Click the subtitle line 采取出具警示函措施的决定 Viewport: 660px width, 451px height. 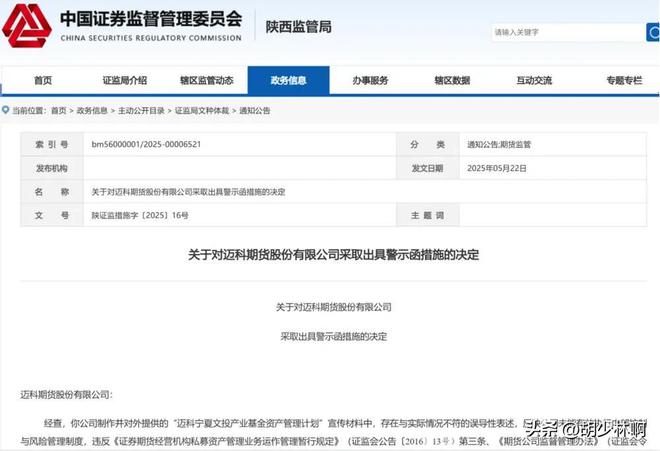click(x=334, y=336)
